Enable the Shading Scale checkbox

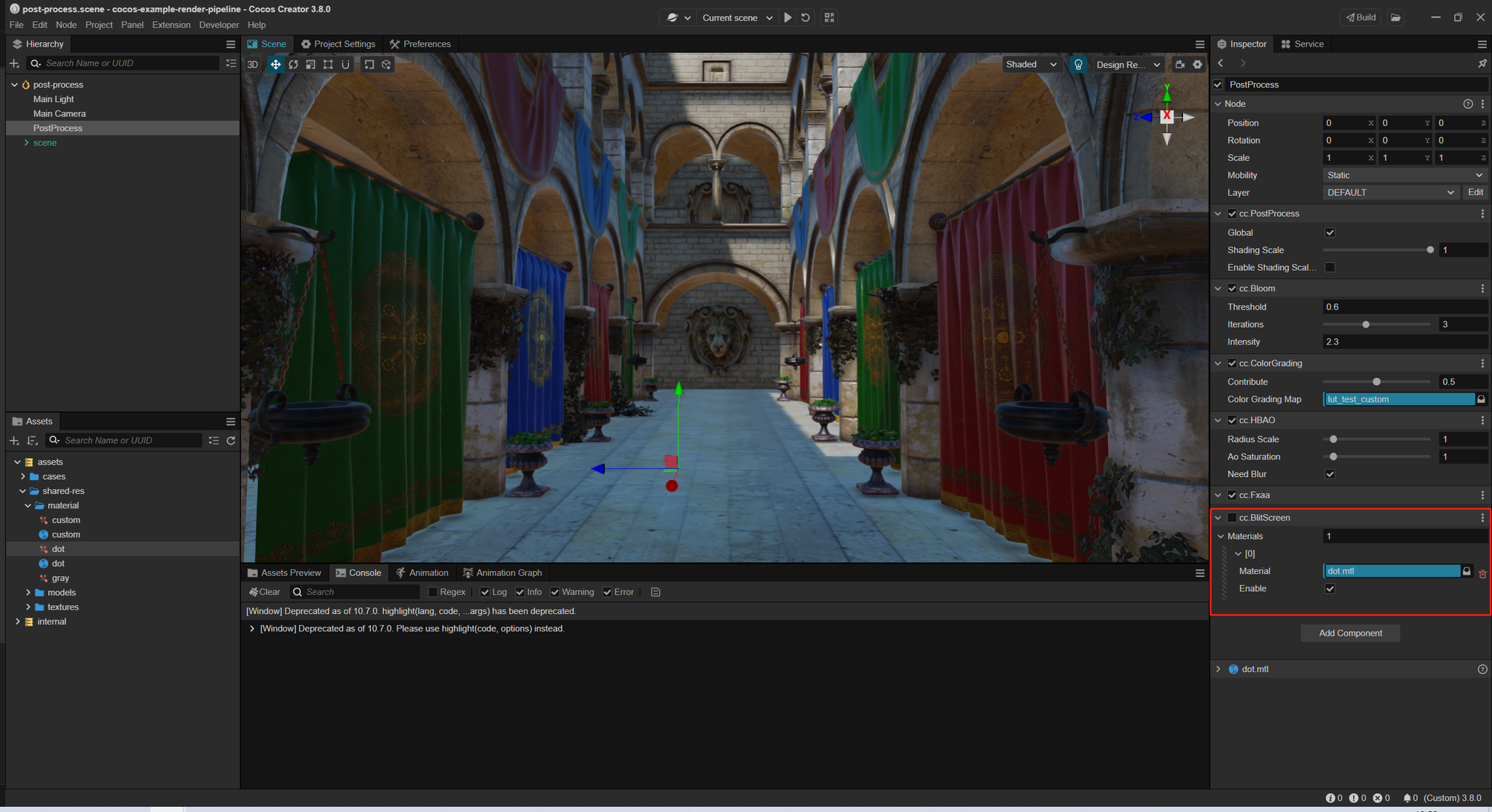pyautogui.click(x=1330, y=268)
